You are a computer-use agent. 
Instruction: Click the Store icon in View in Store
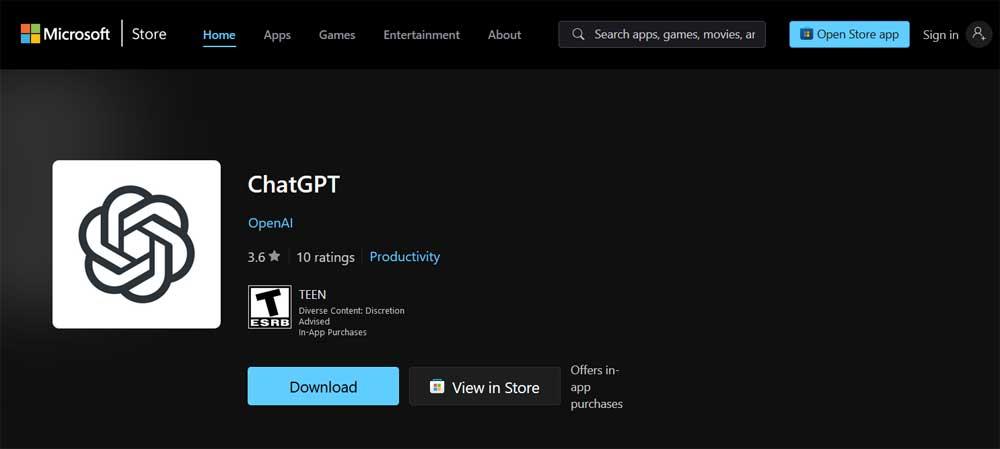pos(437,386)
